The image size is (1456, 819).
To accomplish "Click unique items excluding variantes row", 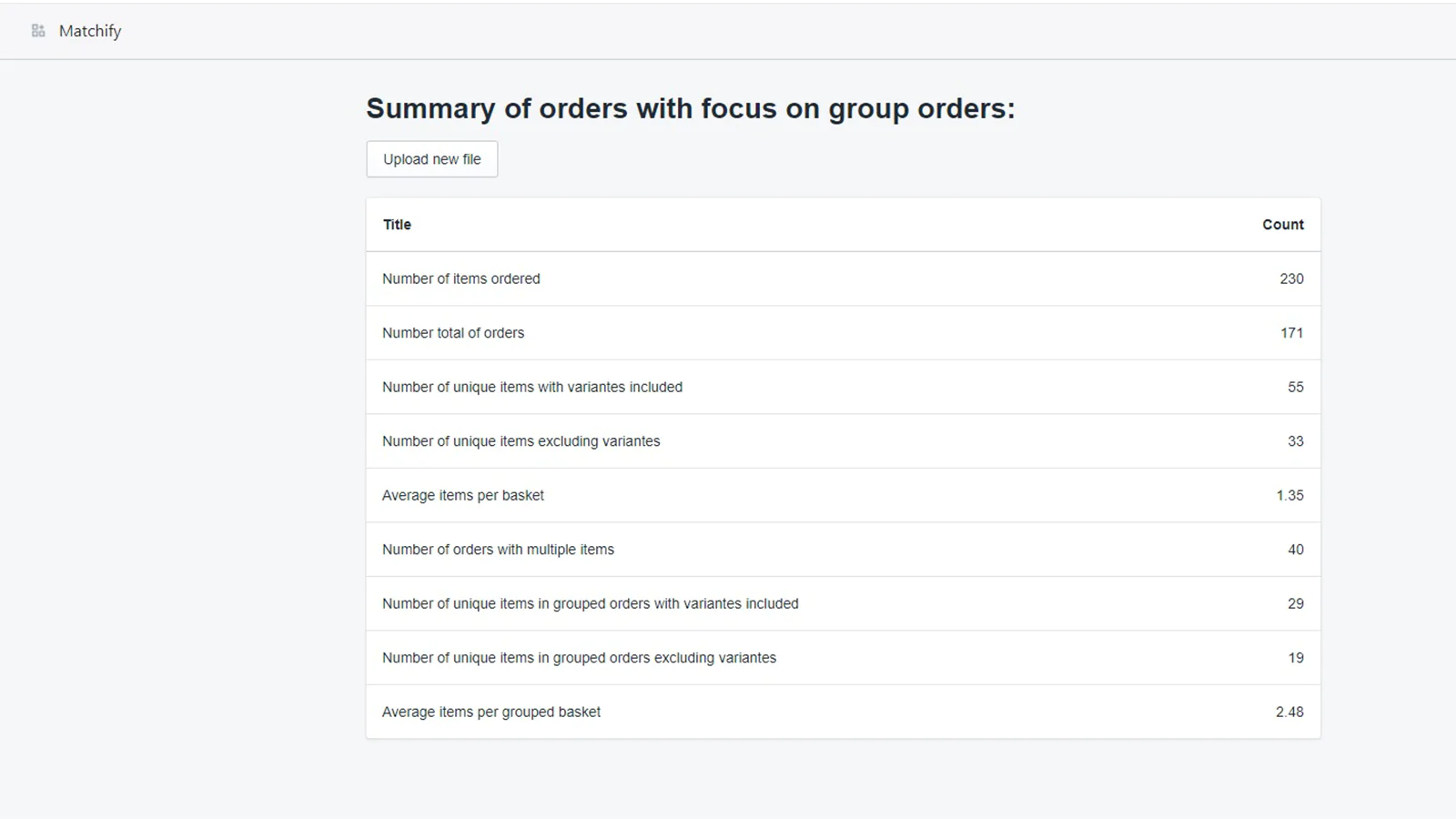I will tap(844, 441).
